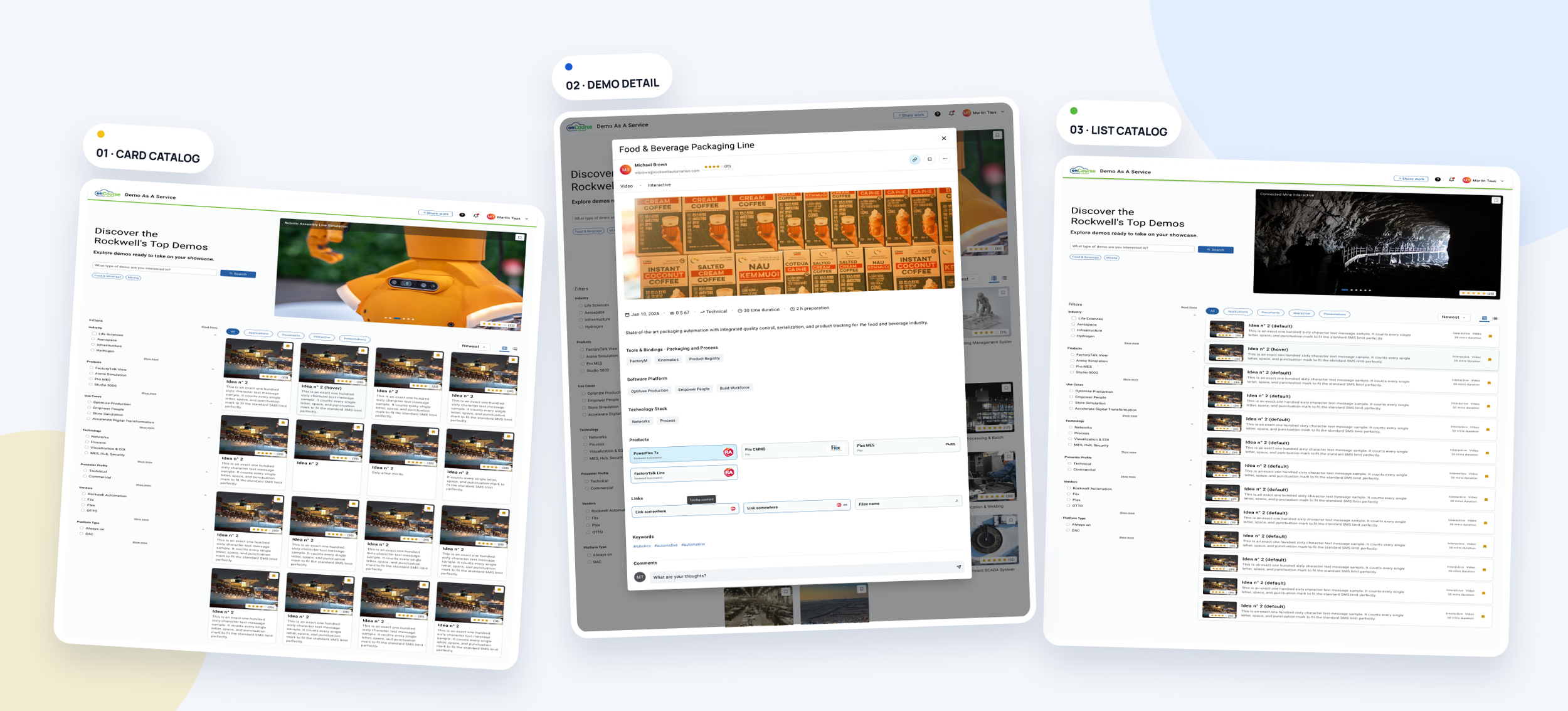Open Martin Taus user menu in List Catalog
Image resolution: width=1568 pixels, height=711 pixels.
point(1483,181)
